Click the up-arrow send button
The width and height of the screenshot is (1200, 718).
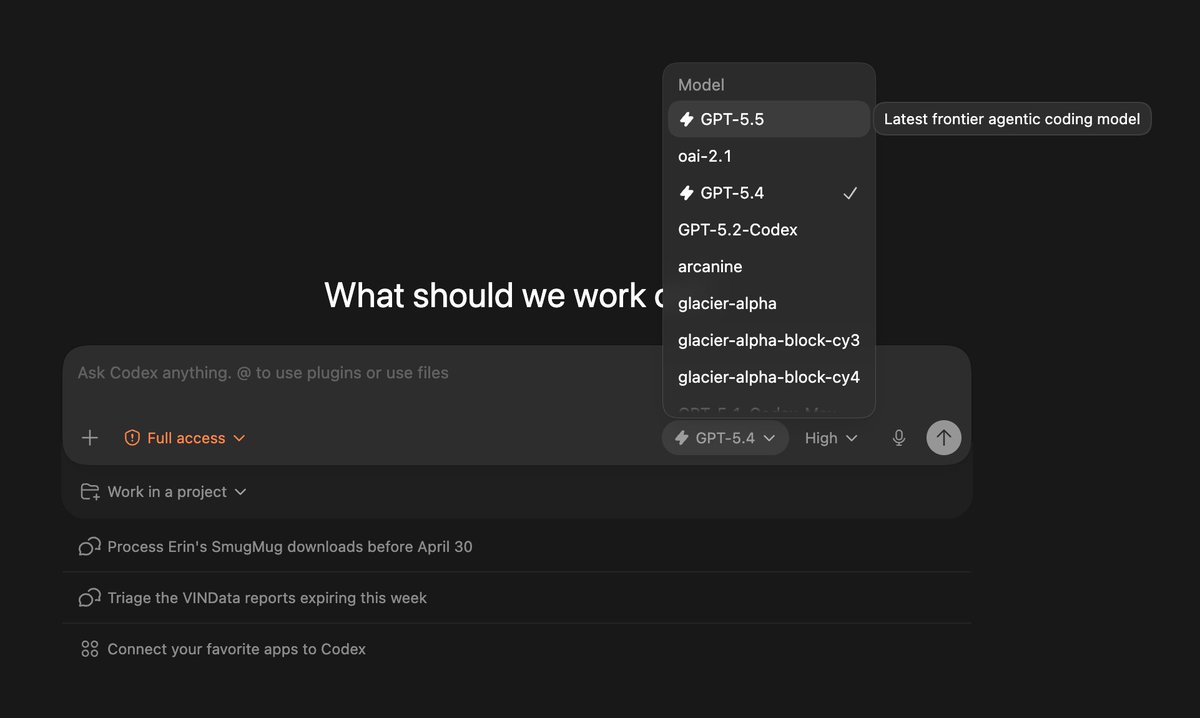(x=944, y=438)
